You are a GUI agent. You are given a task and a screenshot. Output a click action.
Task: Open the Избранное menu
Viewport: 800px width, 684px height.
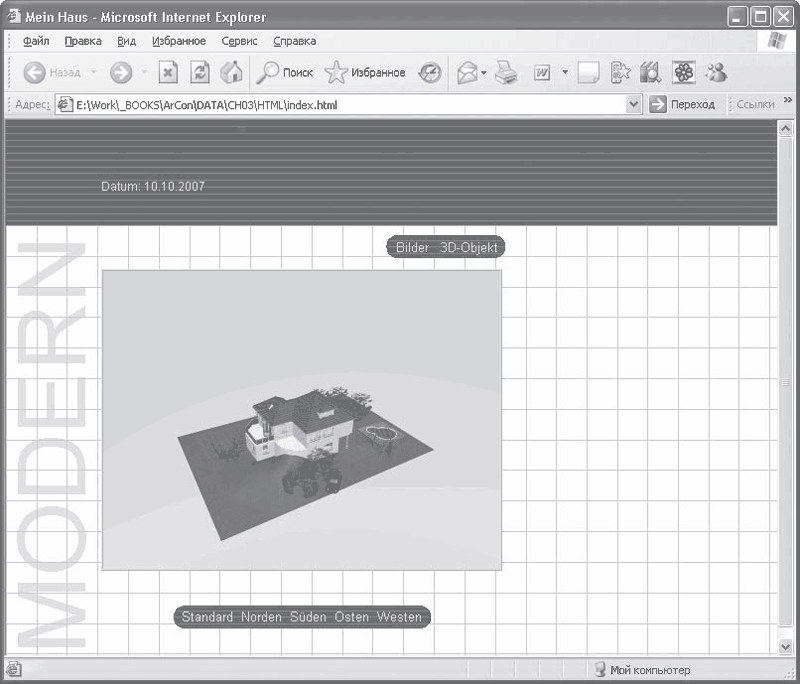pos(179,41)
